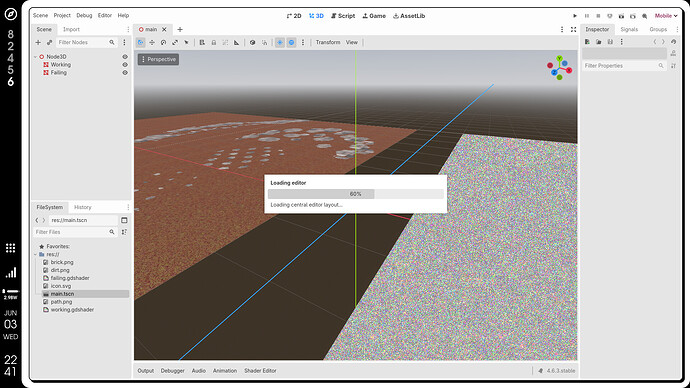Open the Mobile renderer dropdown
The image size is (690, 388).
coord(666,16)
